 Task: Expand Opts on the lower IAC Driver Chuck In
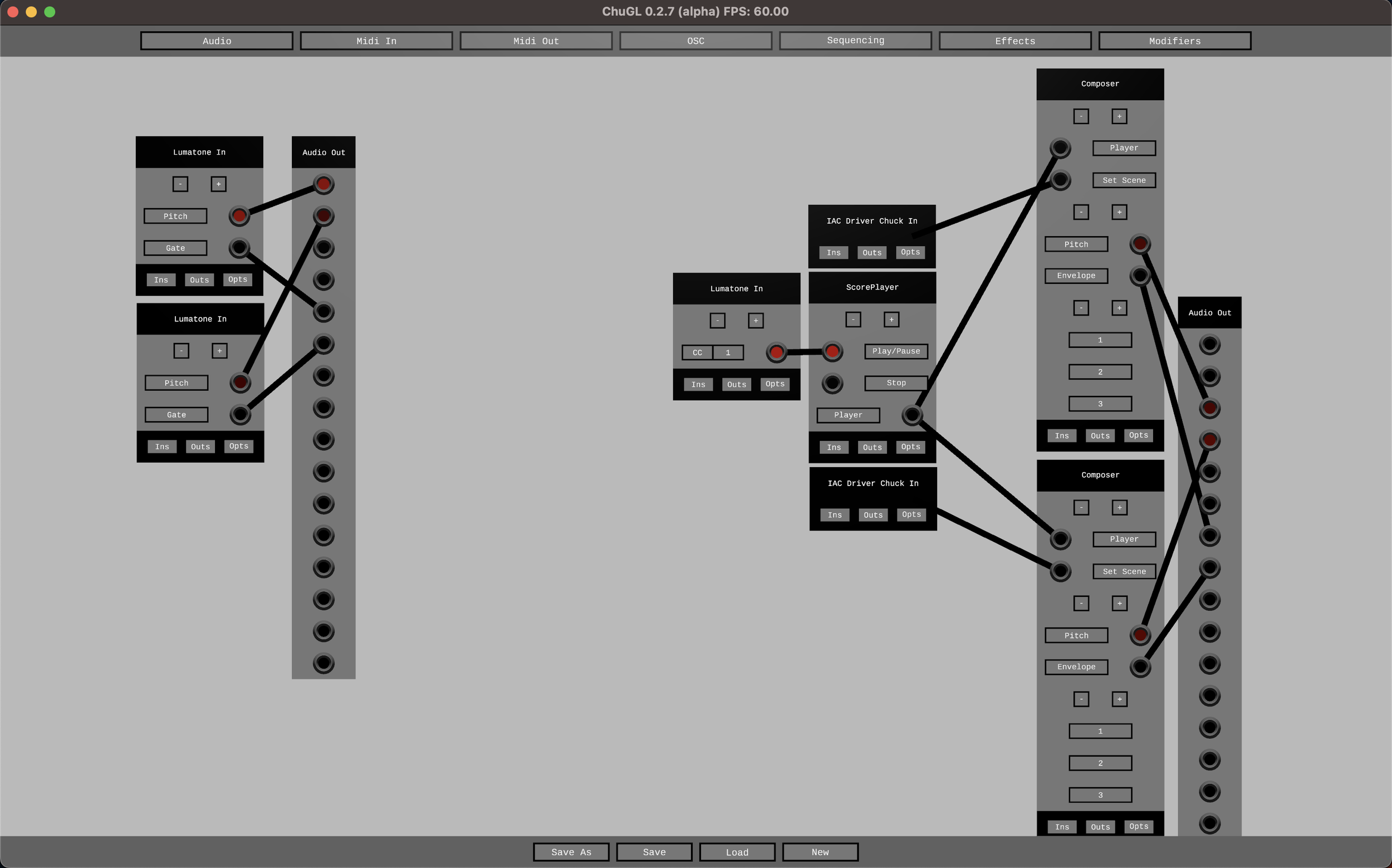(x=911, y=514)
